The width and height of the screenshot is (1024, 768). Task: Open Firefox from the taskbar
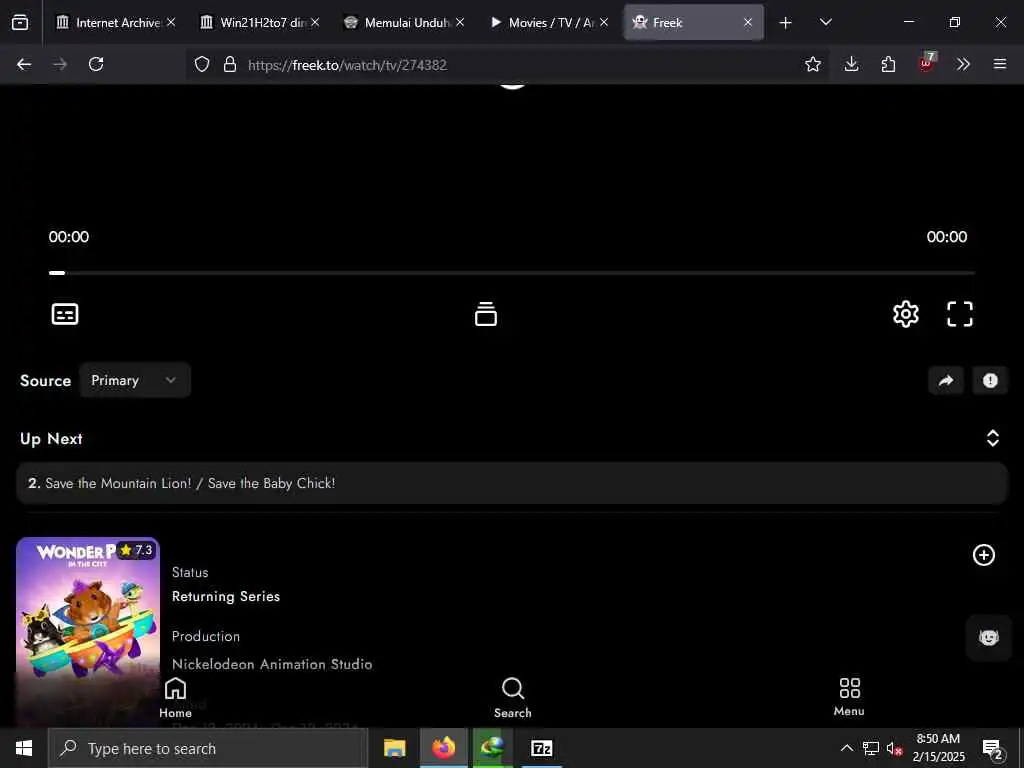point(443,748)
